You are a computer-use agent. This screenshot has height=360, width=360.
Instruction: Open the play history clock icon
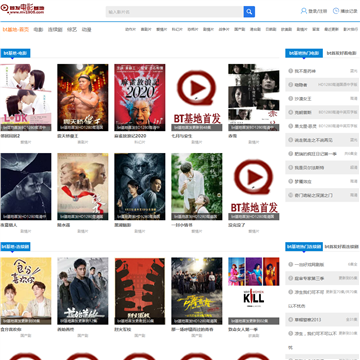[336, 11]
